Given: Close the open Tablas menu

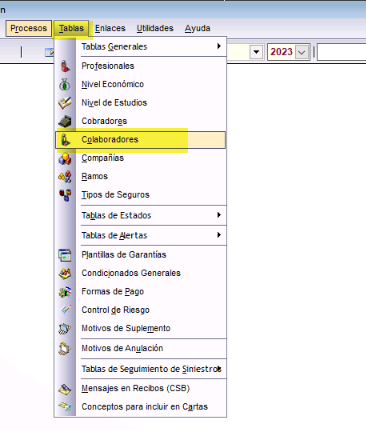Looking at the screenshot, I should 71,28.
